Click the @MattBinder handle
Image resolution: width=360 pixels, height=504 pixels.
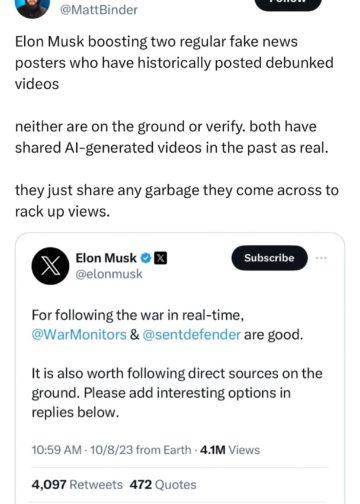click(98, 10)
